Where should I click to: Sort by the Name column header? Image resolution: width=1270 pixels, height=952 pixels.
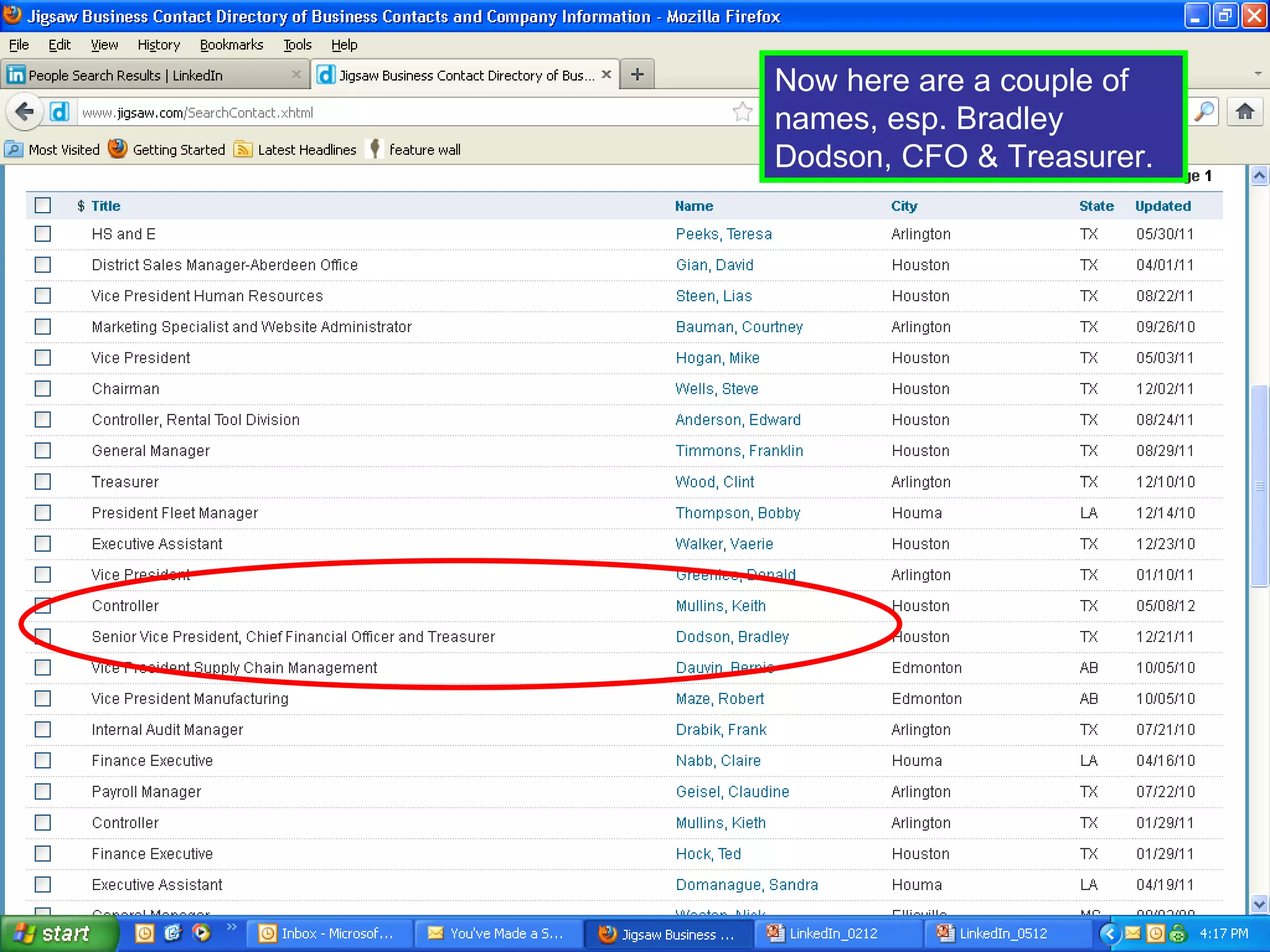694,206
